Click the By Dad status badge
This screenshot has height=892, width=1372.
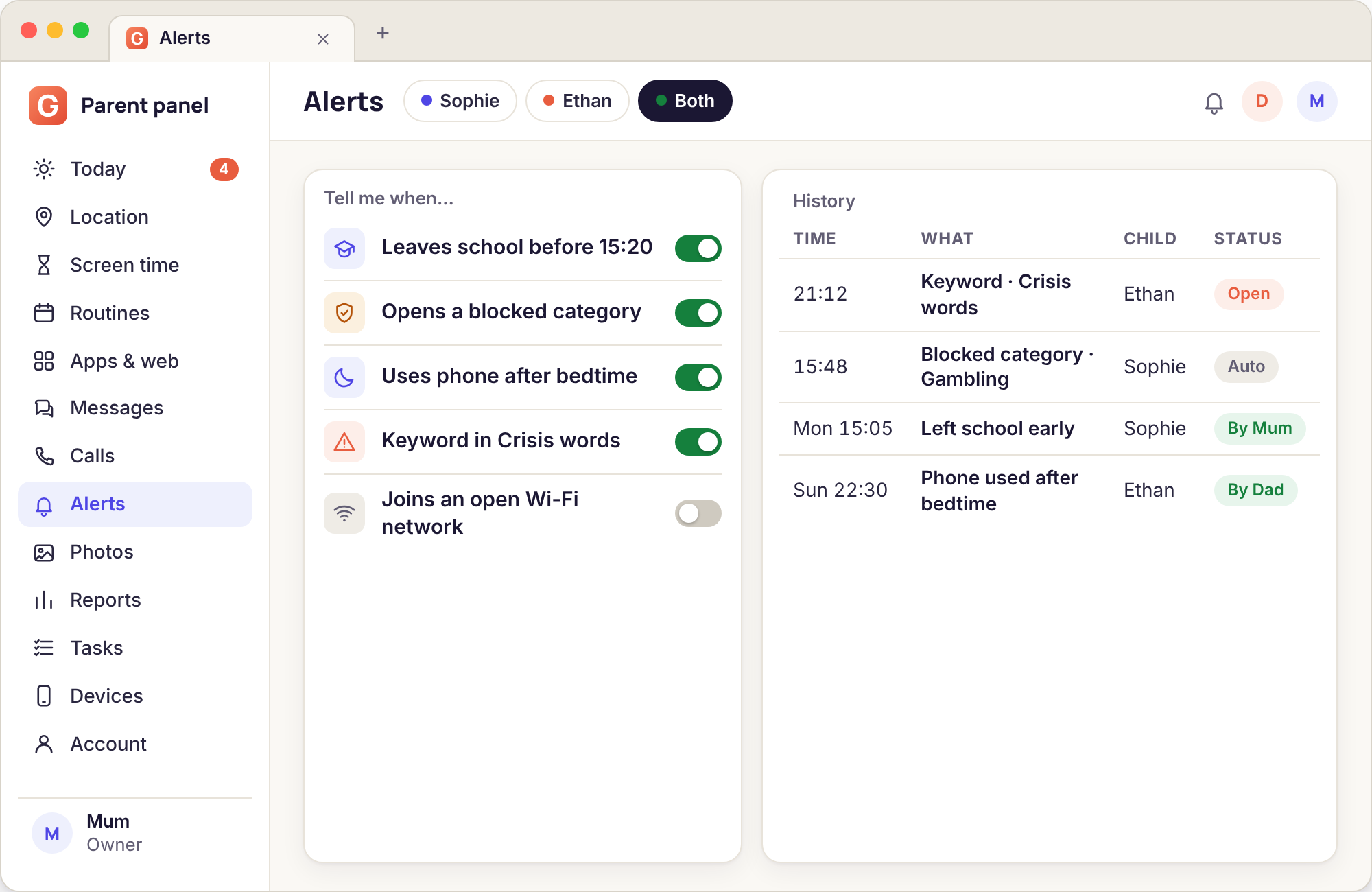(1255, 491)
